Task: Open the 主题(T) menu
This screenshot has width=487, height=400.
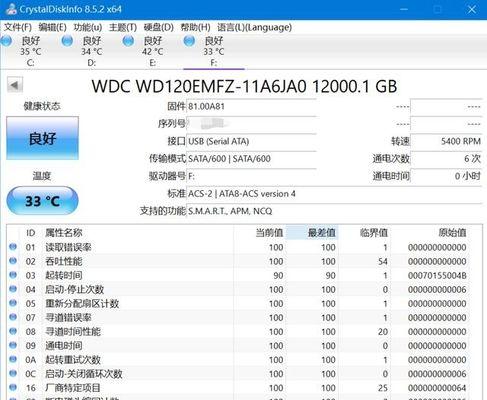Action: pyautogui.click(x=123, y=27)
